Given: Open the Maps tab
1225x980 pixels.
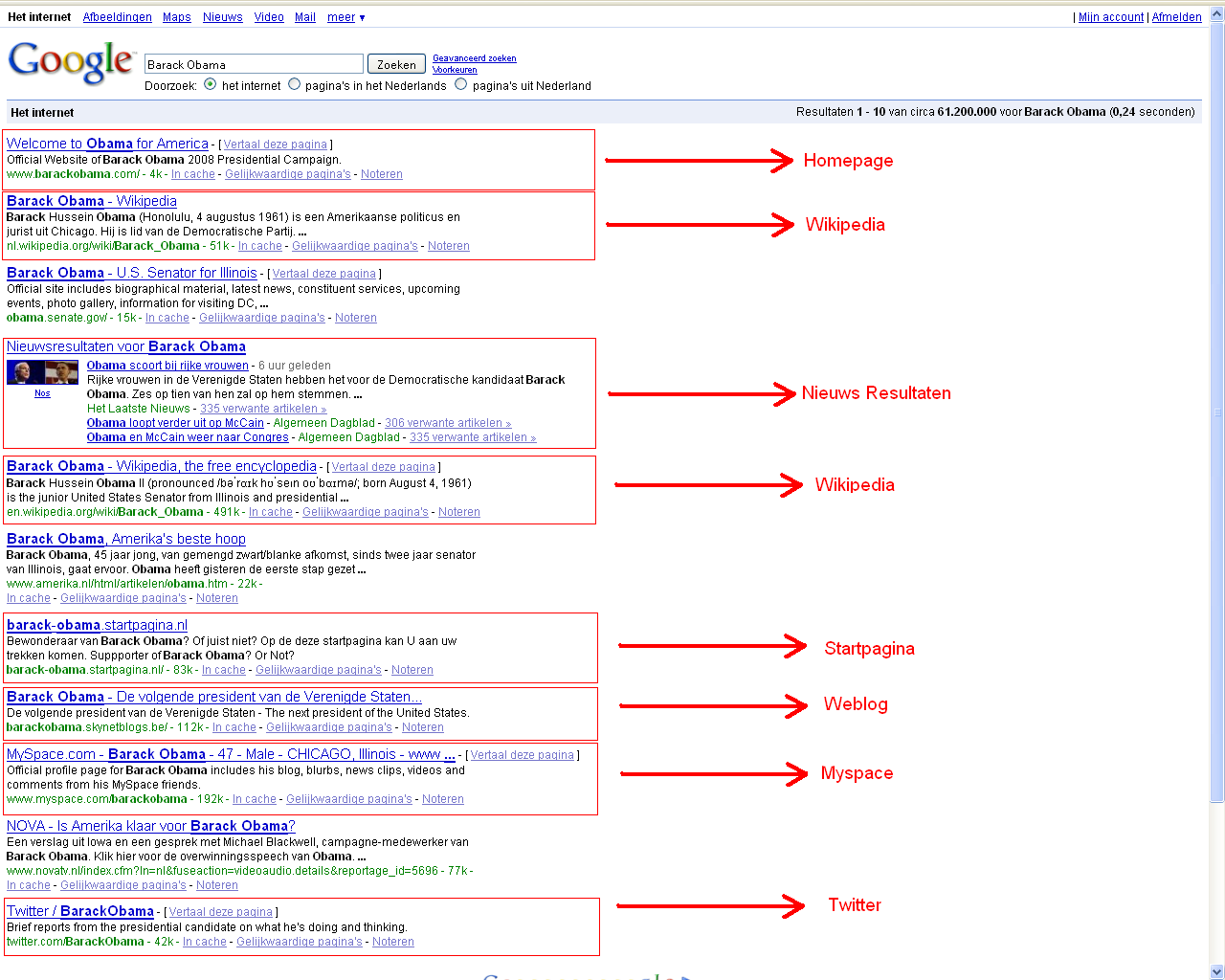Looking at the screenshot, I should pos(176,17).
